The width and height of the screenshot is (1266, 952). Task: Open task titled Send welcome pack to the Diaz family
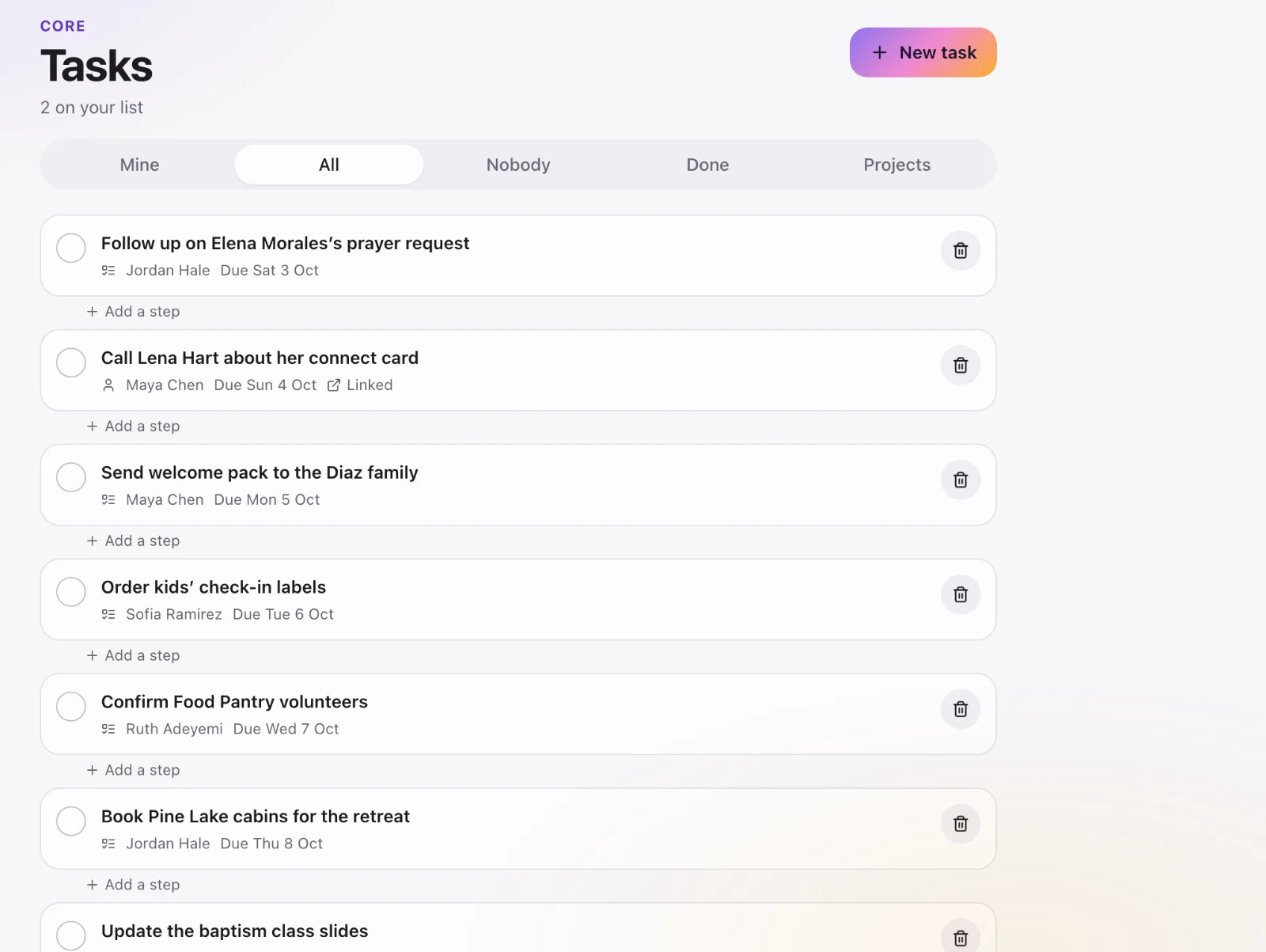click(260, 472)
